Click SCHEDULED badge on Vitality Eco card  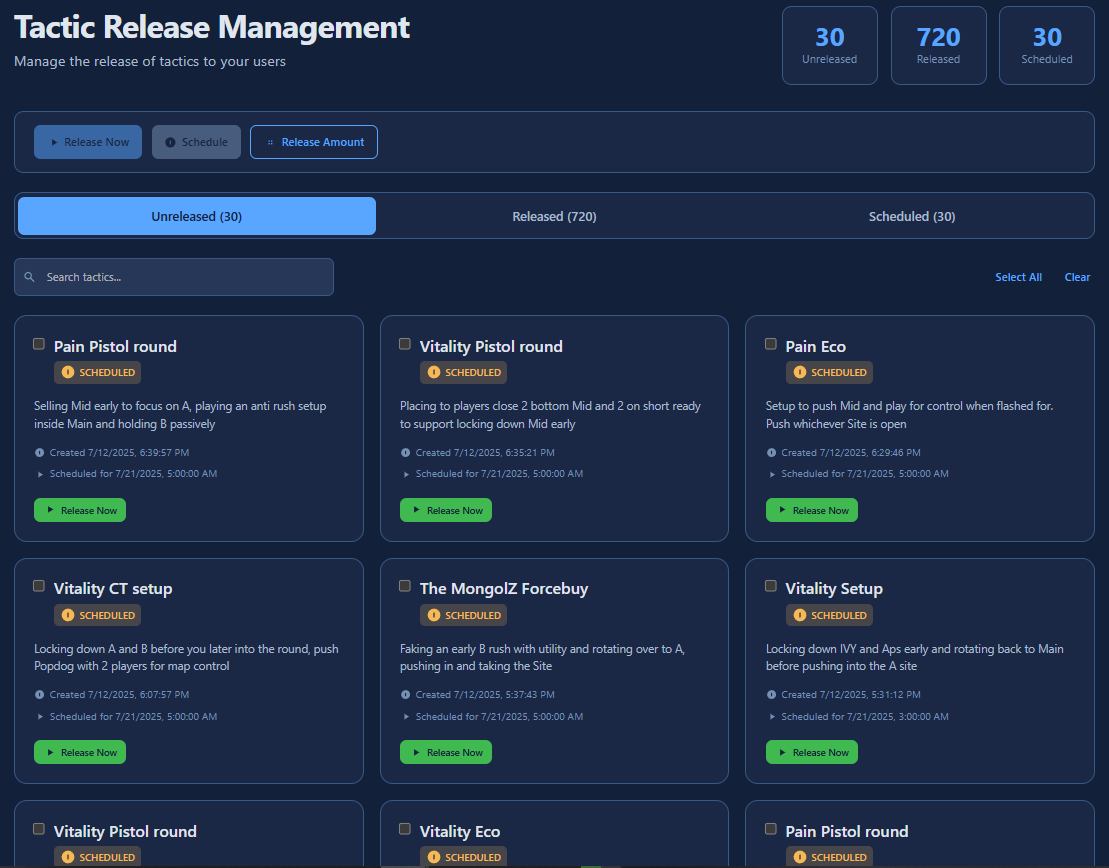[463, 857]
